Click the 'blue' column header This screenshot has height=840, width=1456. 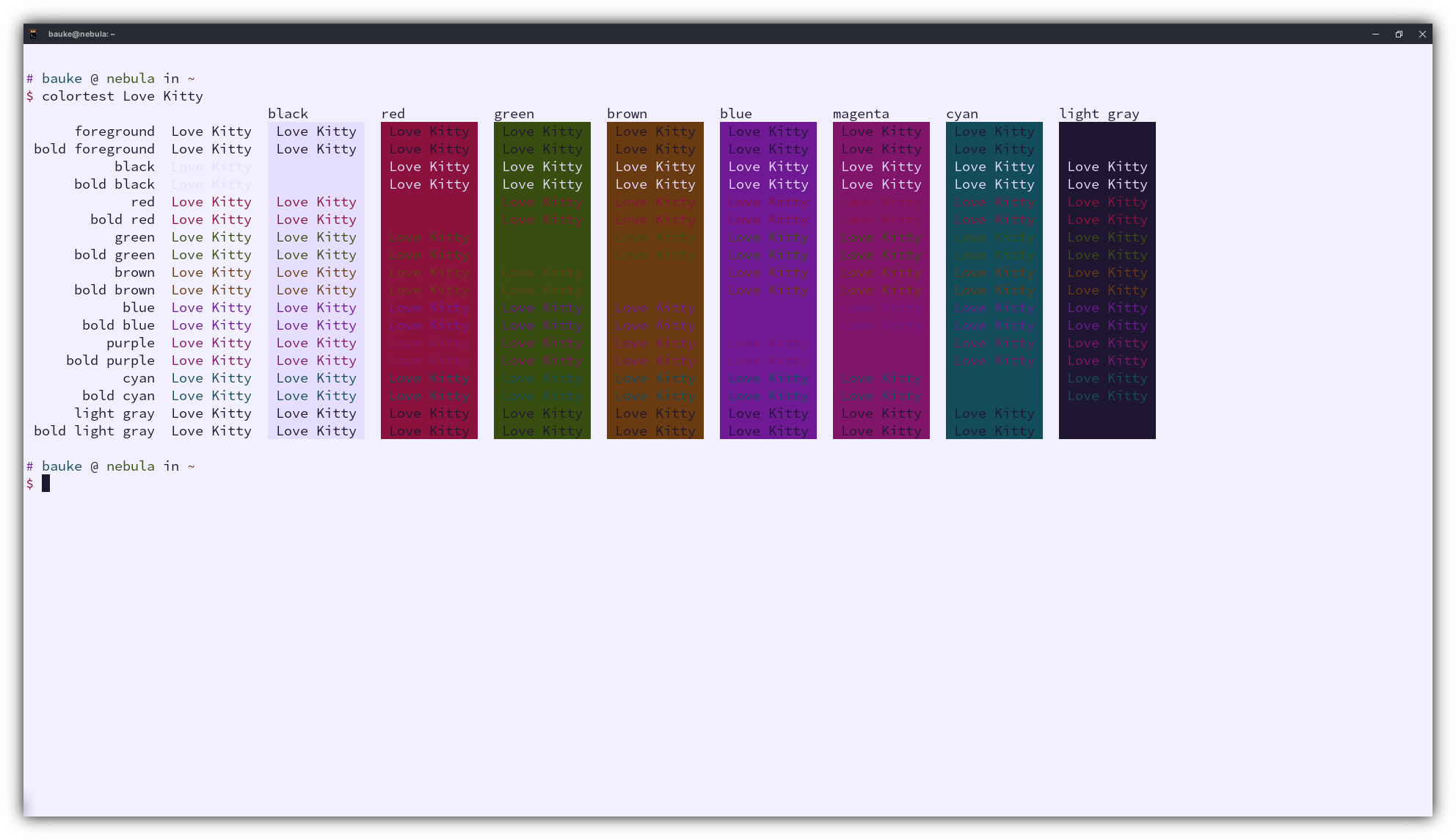tap(736, 114)
